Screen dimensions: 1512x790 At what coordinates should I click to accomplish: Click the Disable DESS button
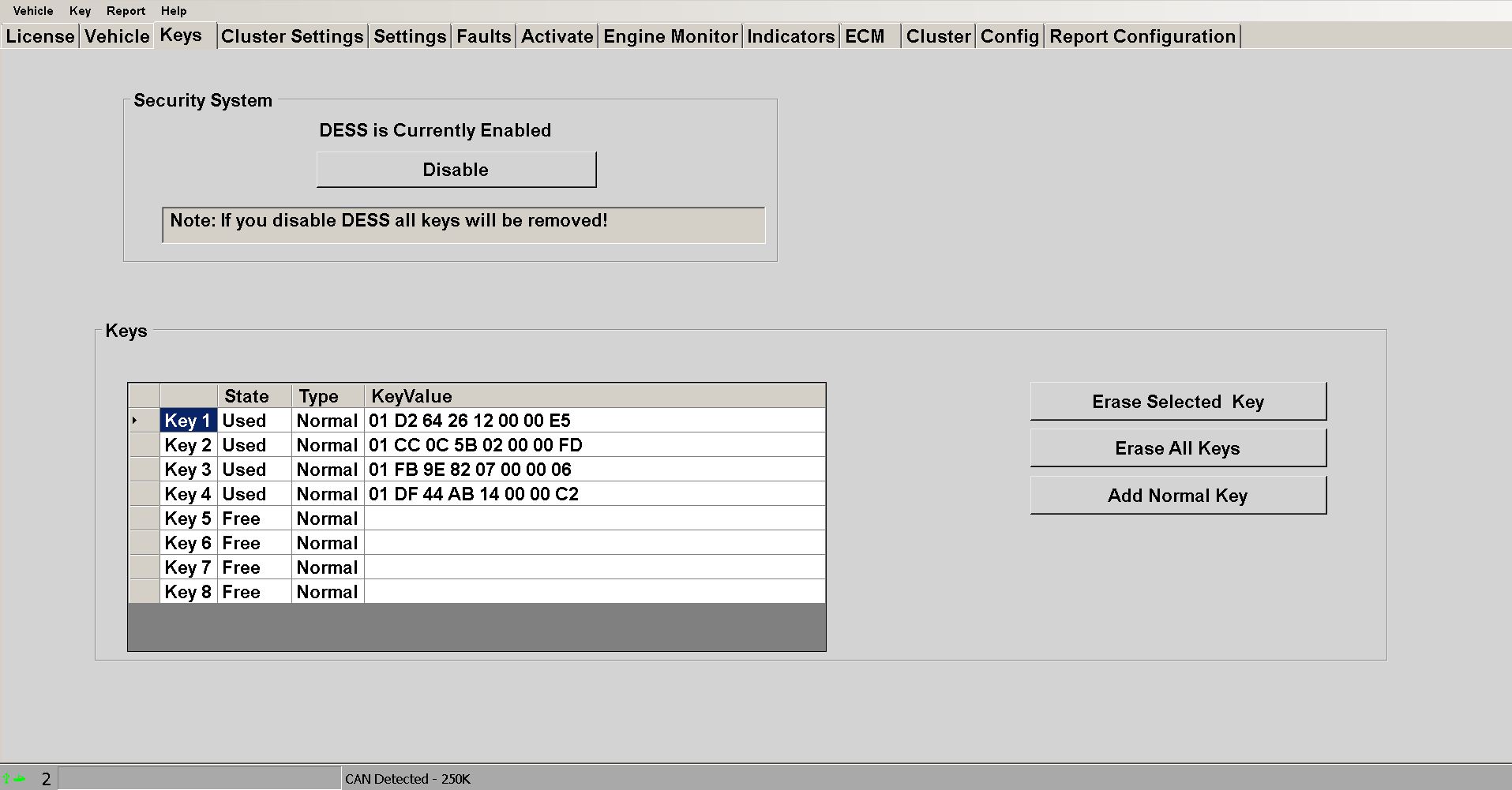pos(456,170)
